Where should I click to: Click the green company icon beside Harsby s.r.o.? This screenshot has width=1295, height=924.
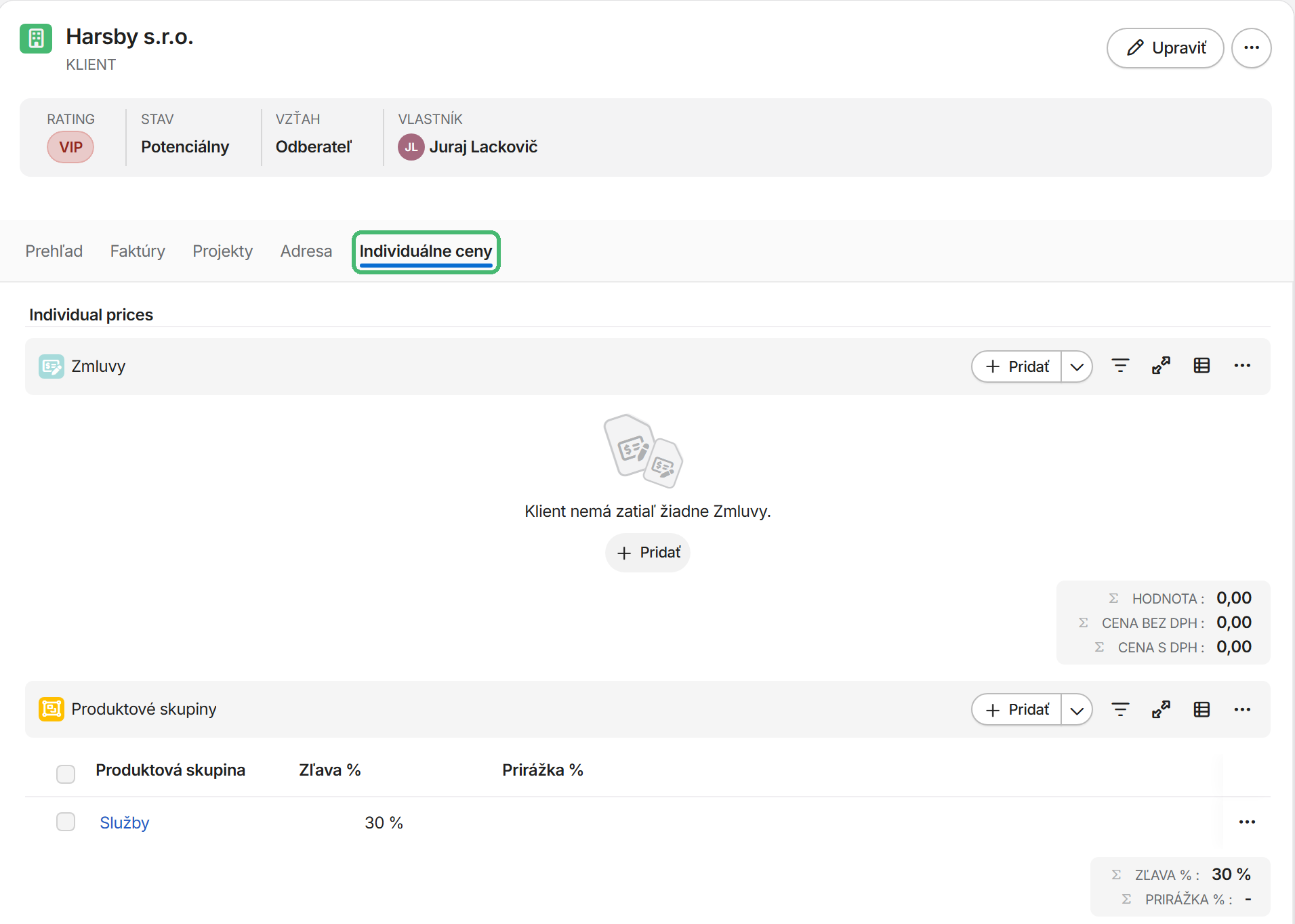tap(36, 38)
